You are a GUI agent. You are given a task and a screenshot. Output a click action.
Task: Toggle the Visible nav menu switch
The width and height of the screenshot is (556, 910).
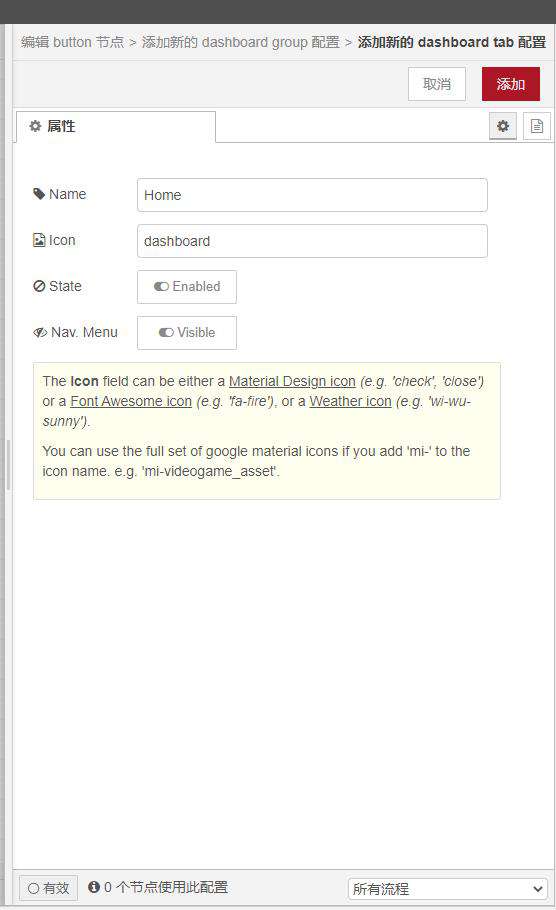click(187, 333)
